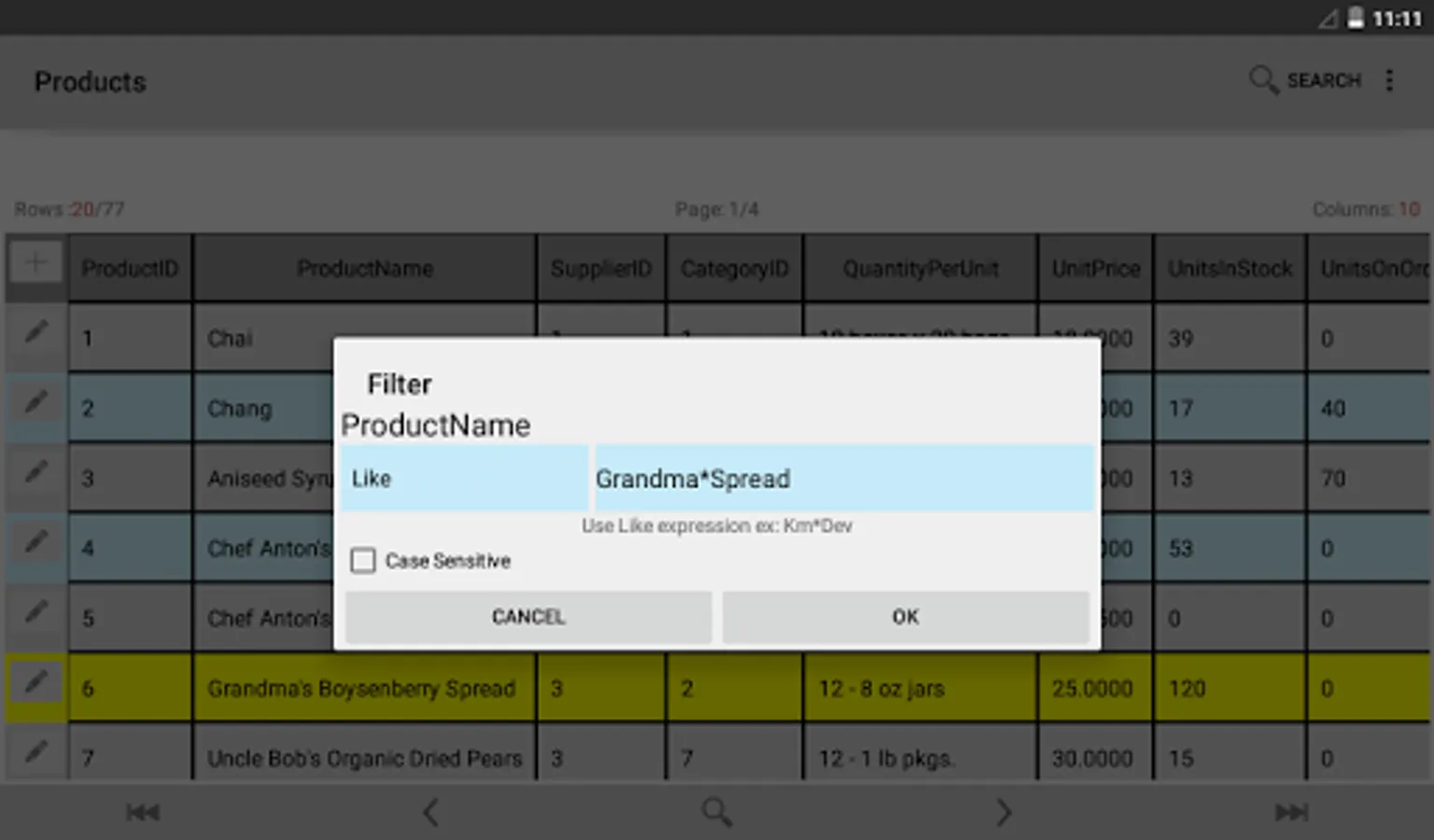Select the ProductID column header

pyautogui.click(x=130, y=269)
